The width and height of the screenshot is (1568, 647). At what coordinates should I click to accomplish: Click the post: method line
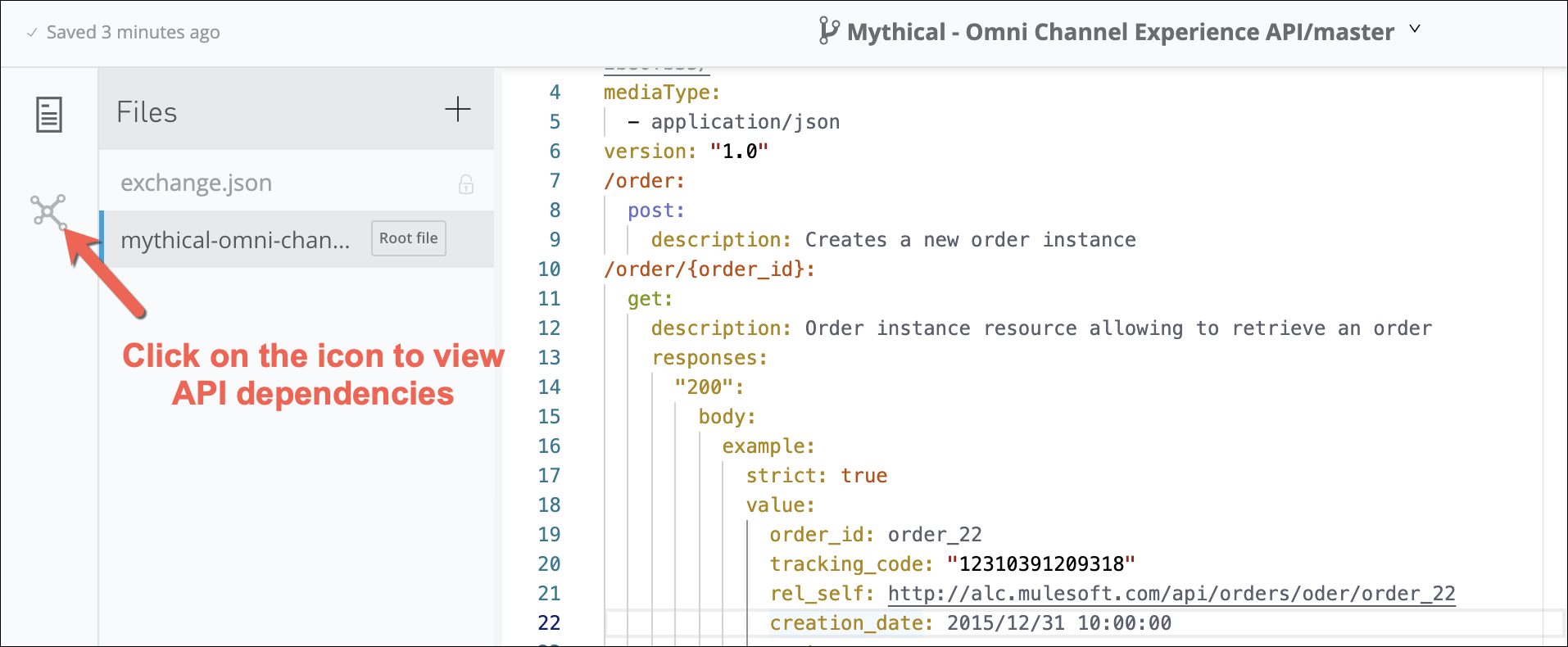tap(655, 210)
